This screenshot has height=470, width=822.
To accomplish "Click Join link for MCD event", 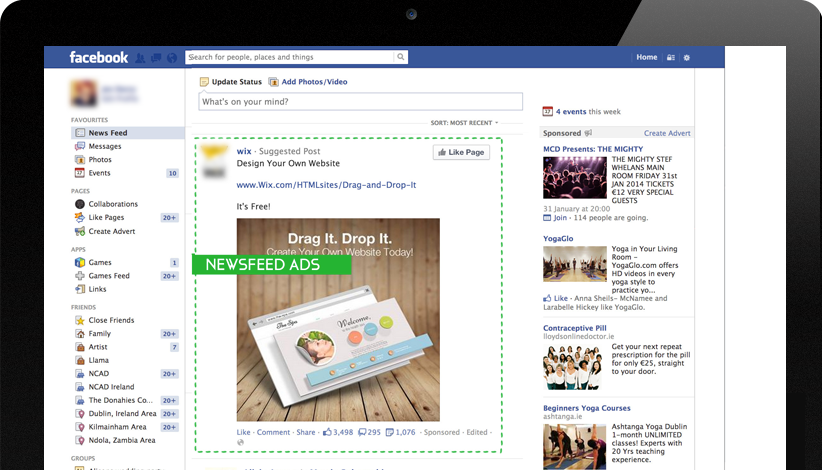I will 560,217.
